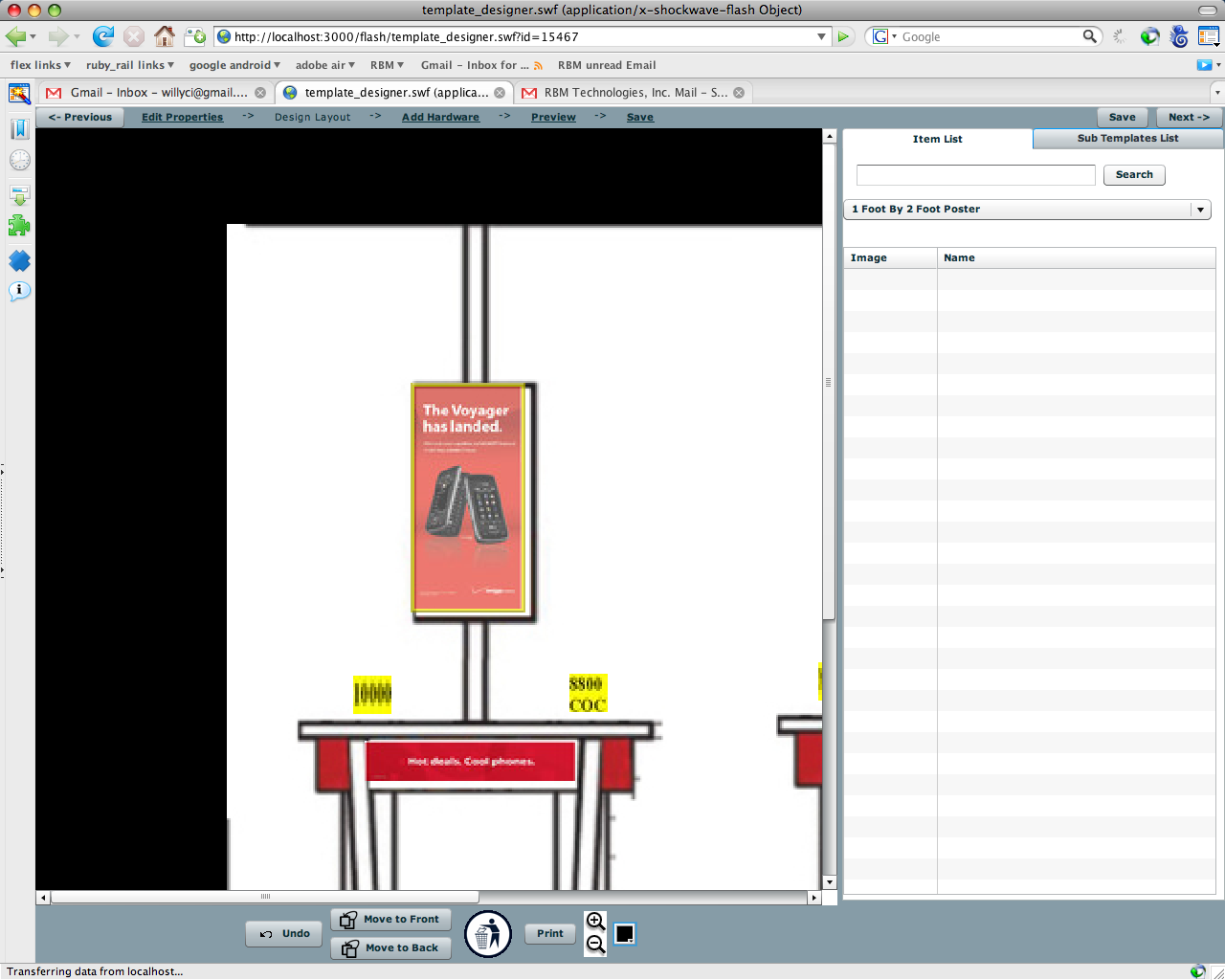
Task: Click the Move to Front button
Action: [390, 920]
